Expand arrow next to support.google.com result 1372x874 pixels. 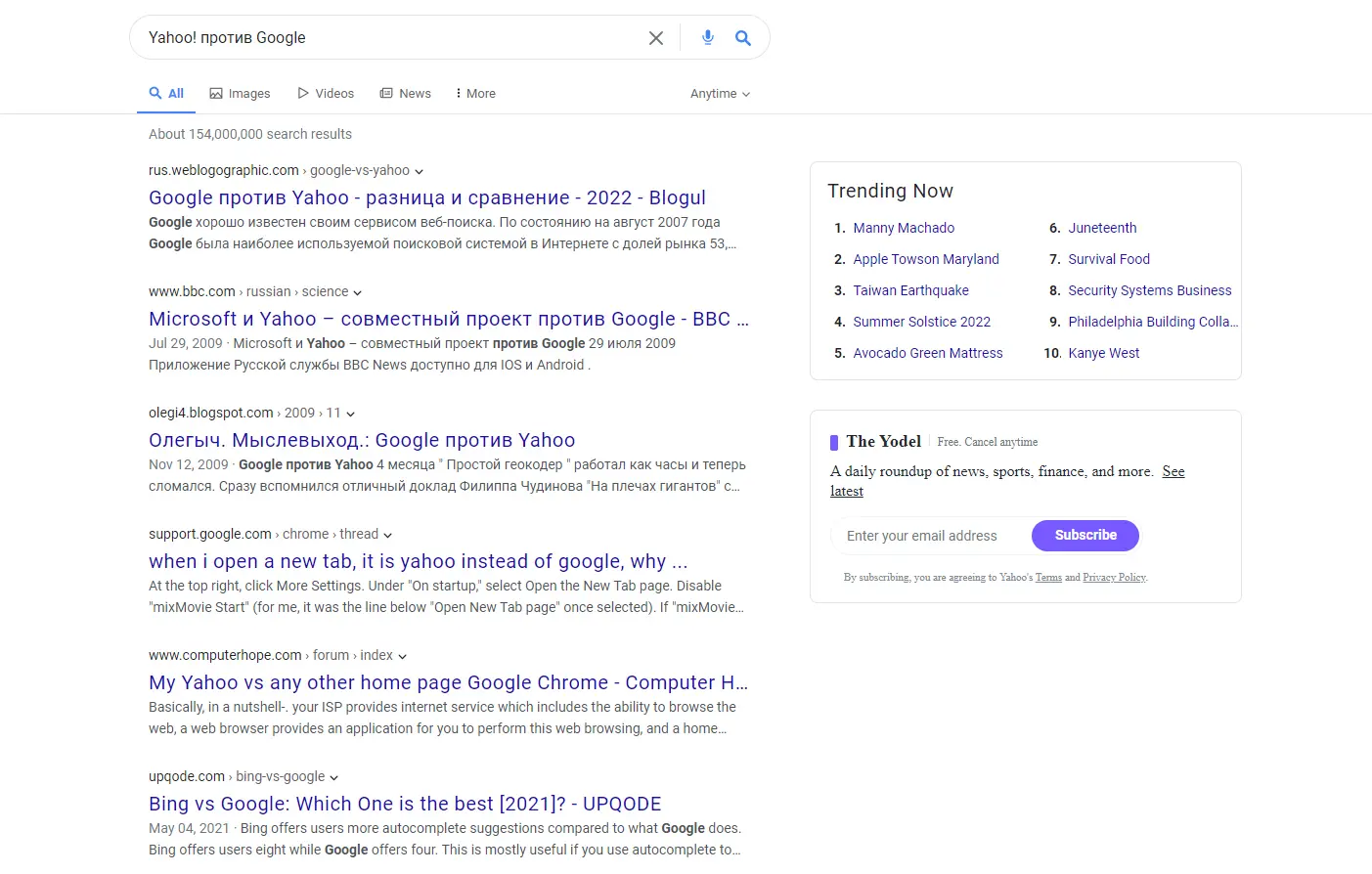(x=387, y=535)
